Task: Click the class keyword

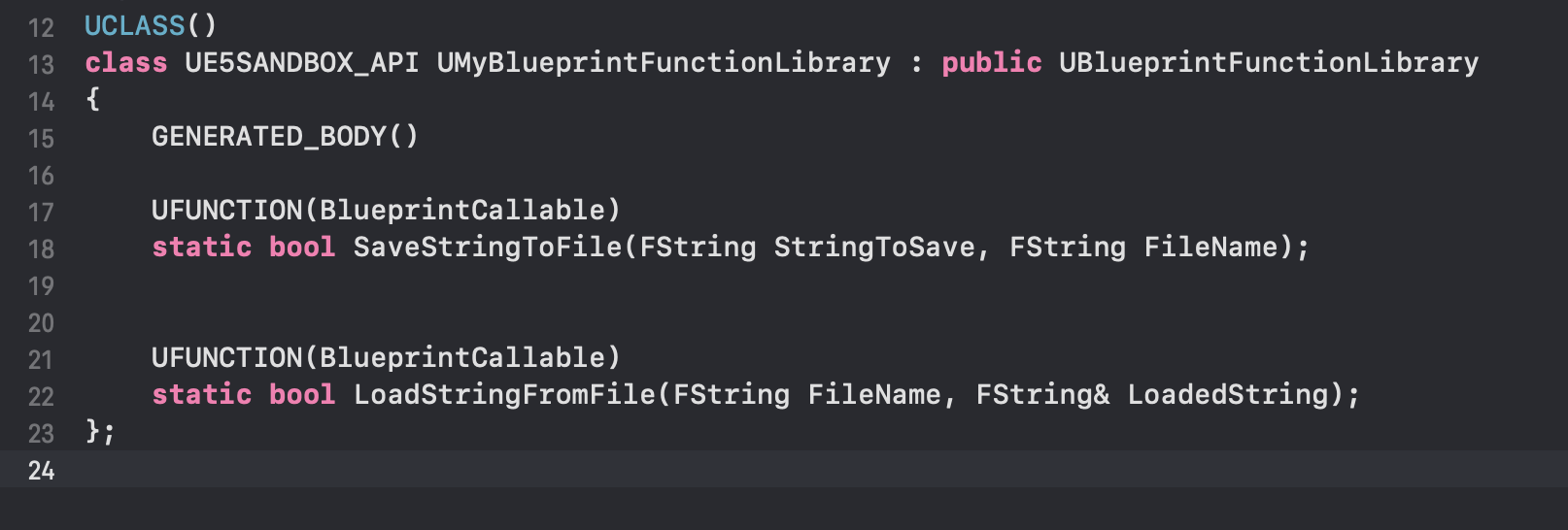Action: pos(125,63)
